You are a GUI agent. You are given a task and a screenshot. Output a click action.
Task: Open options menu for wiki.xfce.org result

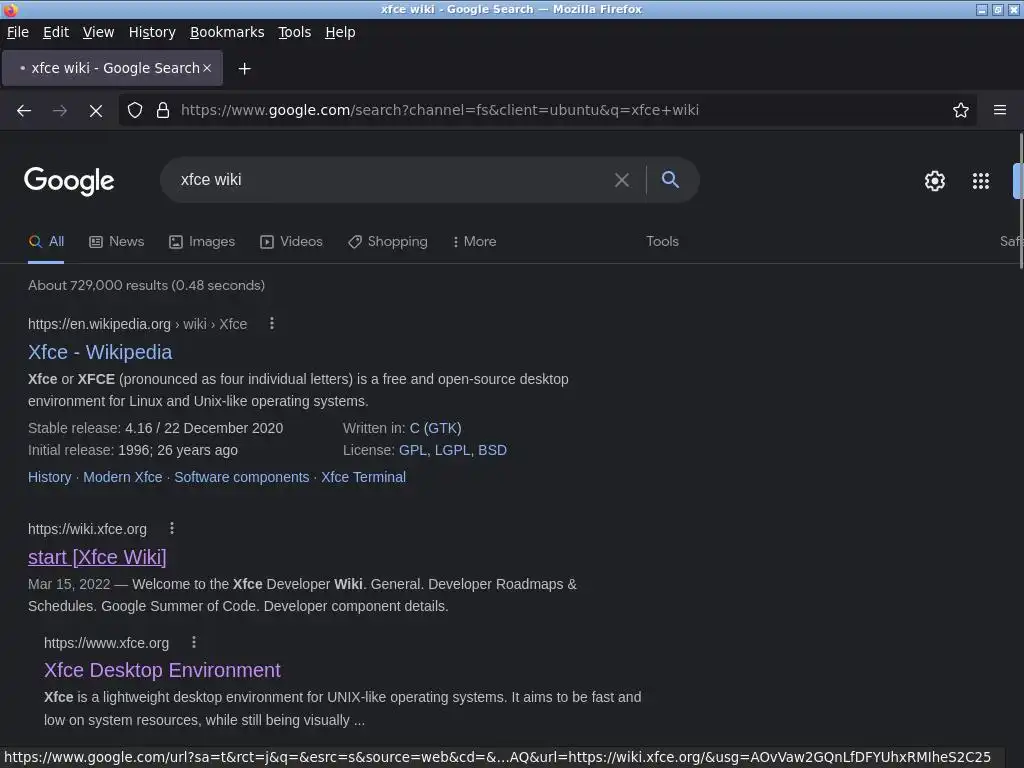click(172, 528)
